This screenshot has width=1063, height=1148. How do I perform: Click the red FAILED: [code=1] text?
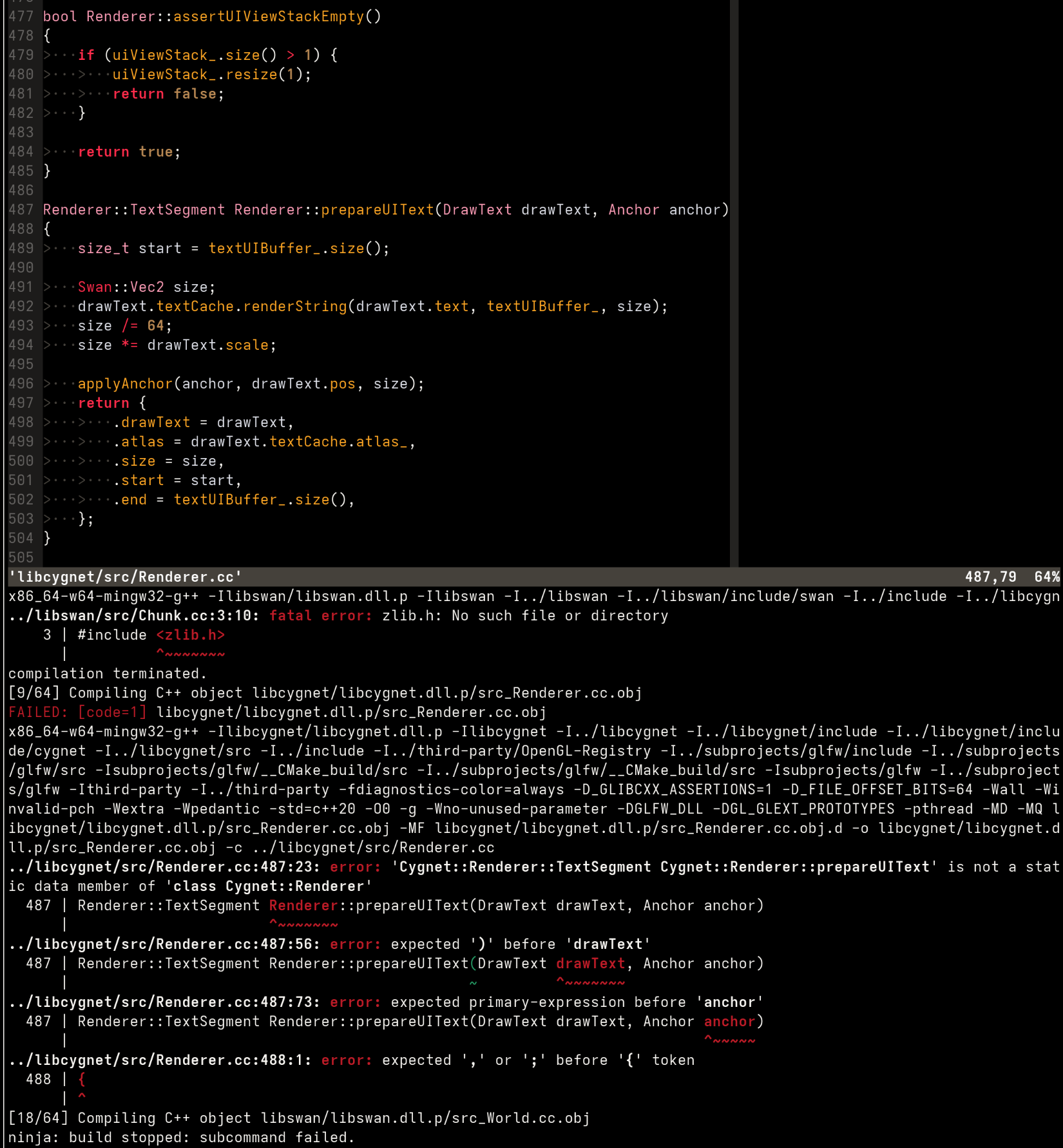point(77,712)
